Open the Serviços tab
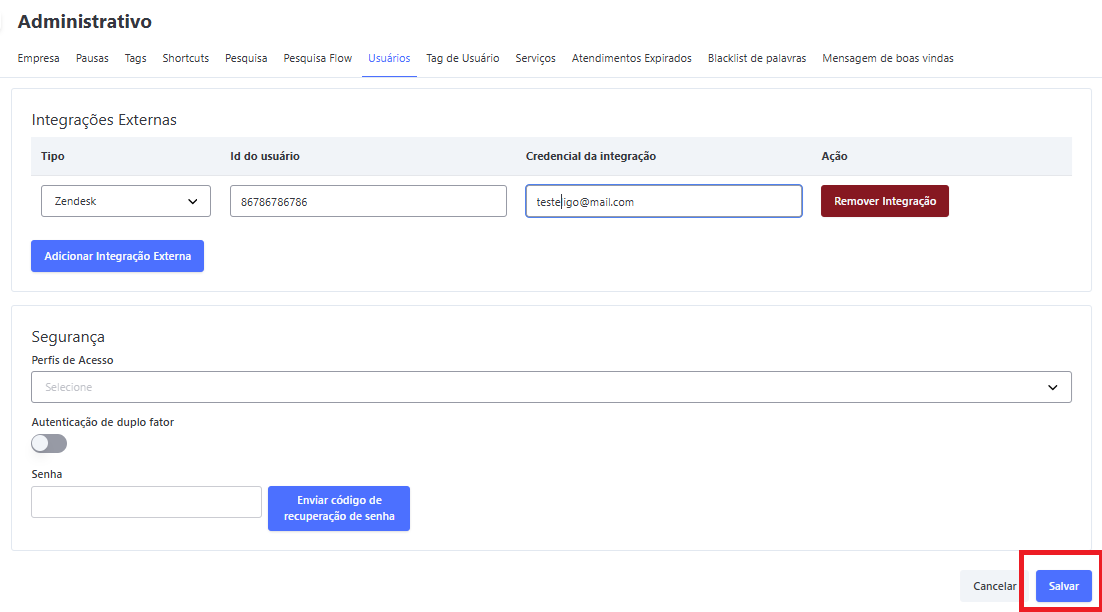 [536, 58]
